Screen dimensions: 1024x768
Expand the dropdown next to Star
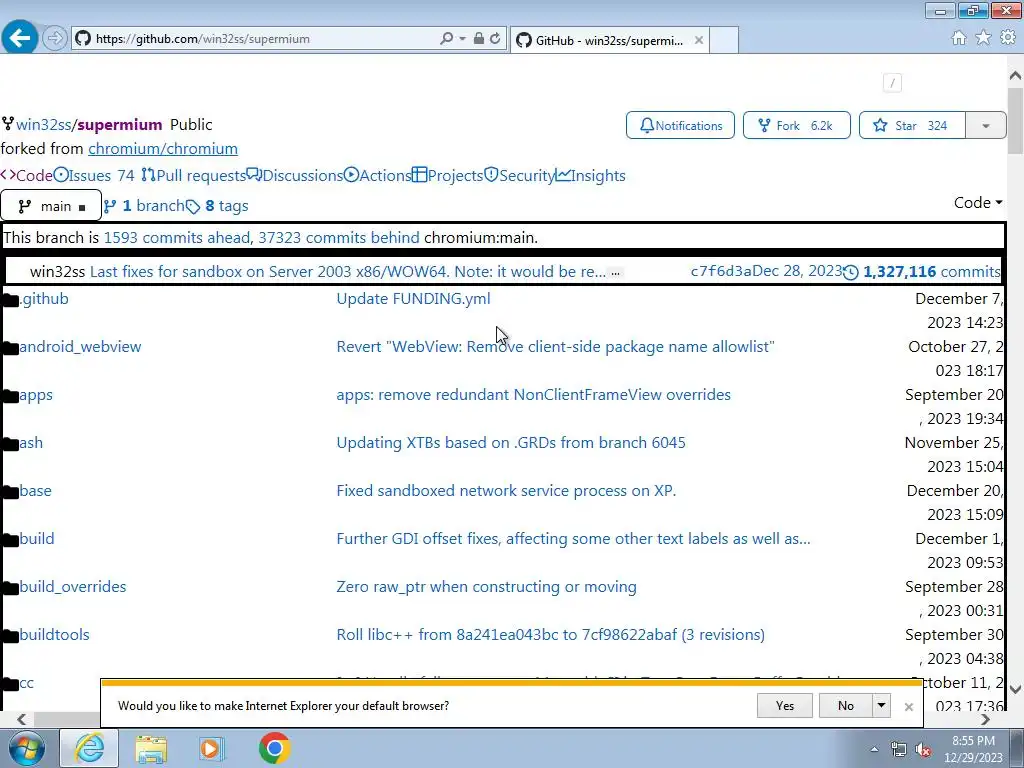click(x=985, y=125)
